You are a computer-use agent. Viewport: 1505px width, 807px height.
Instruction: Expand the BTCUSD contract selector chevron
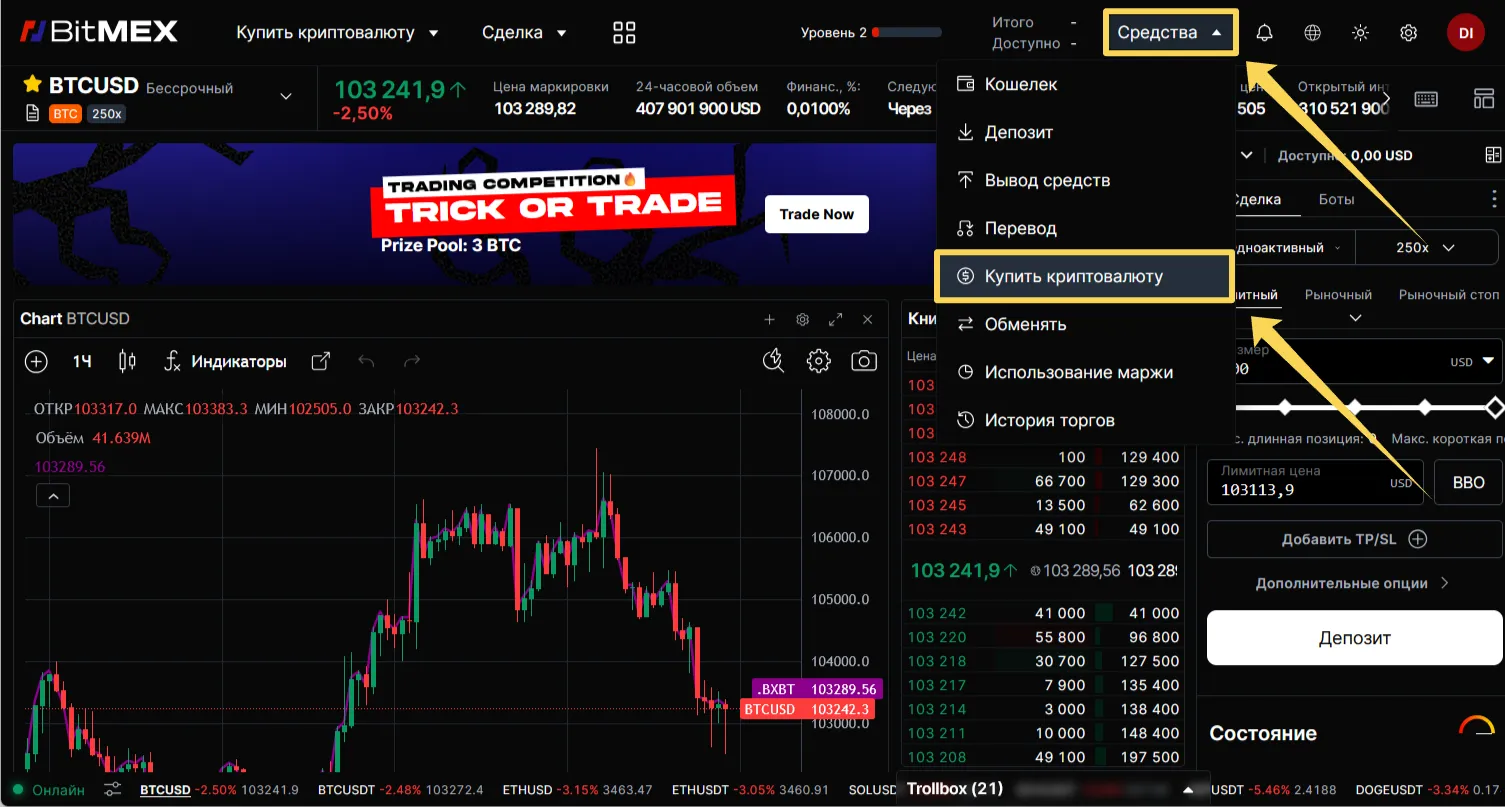[x=286, y=97]
